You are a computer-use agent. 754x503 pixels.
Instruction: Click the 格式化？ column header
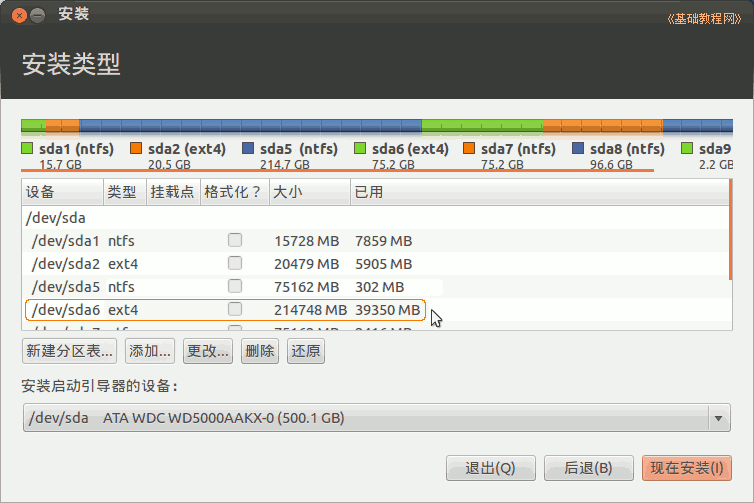click(x=235, y=192)
